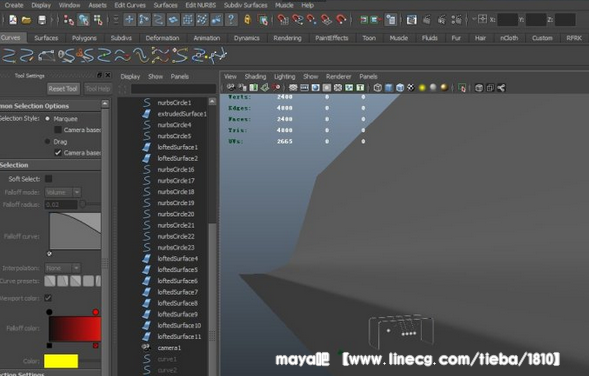Select loftedSurface4 in the outliner
Screen dimensions: 589x376
178,258
